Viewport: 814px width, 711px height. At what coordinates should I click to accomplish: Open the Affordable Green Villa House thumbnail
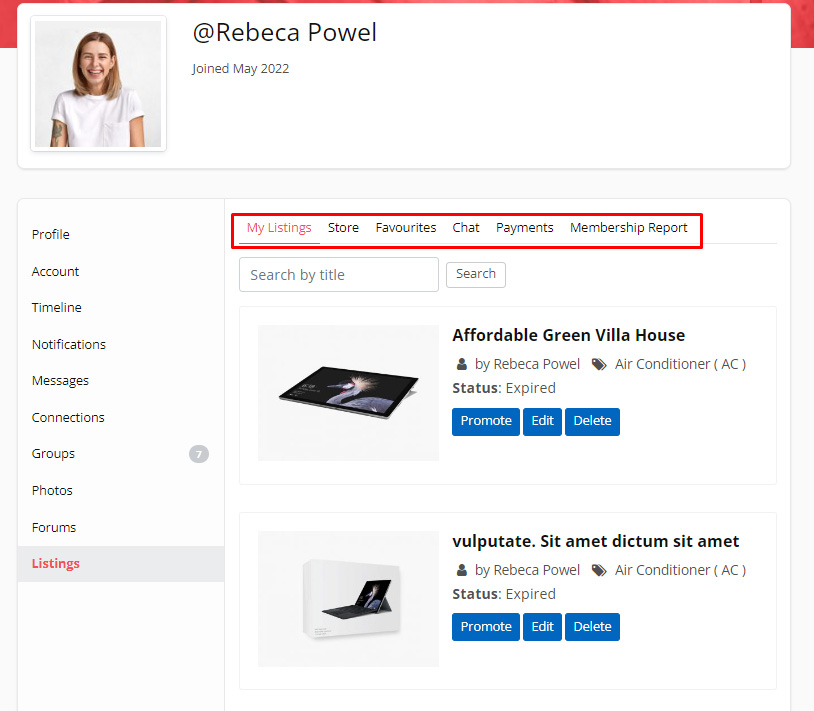pos(348,393)
